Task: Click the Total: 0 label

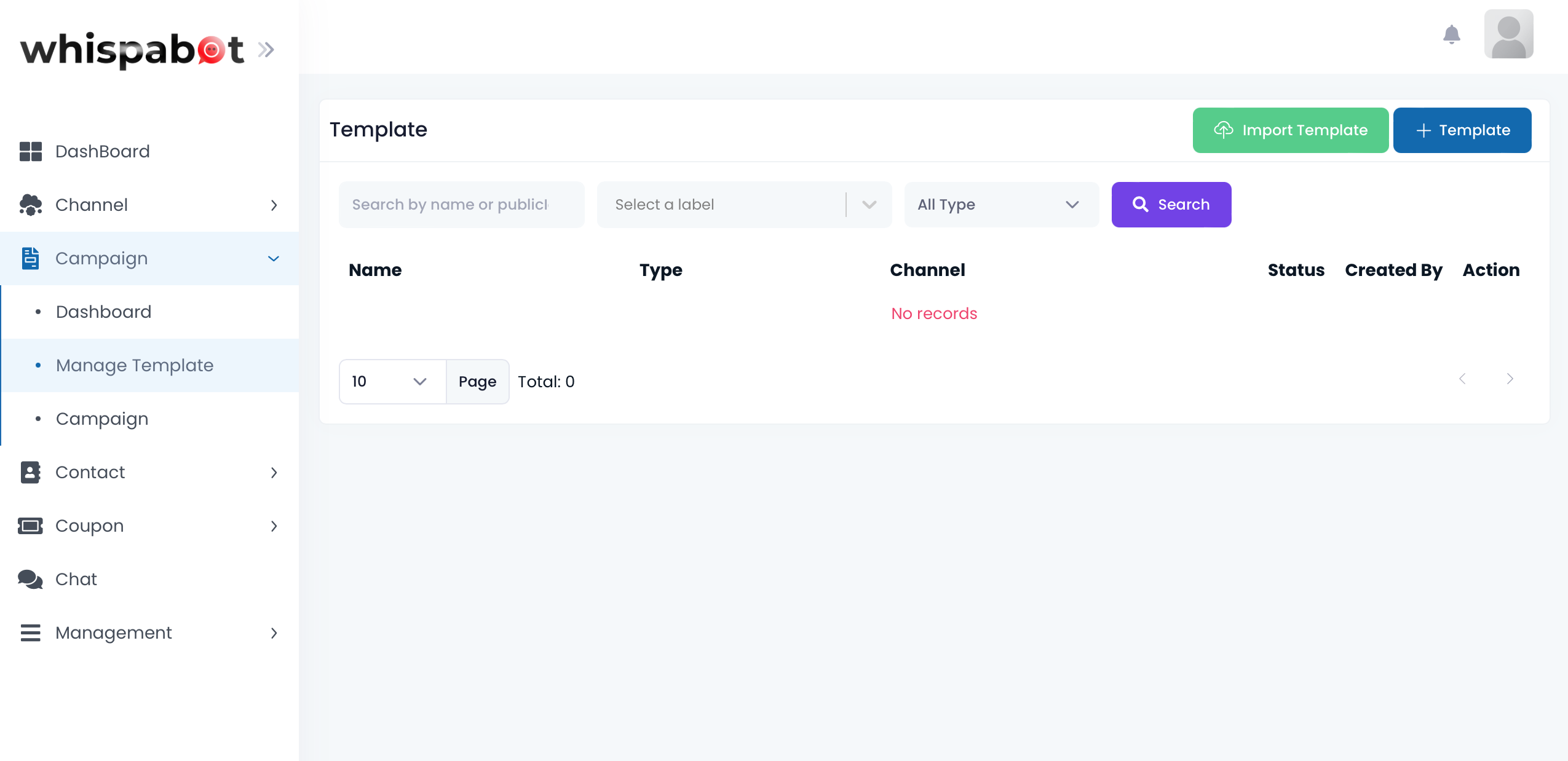Action: pos(546,382)
